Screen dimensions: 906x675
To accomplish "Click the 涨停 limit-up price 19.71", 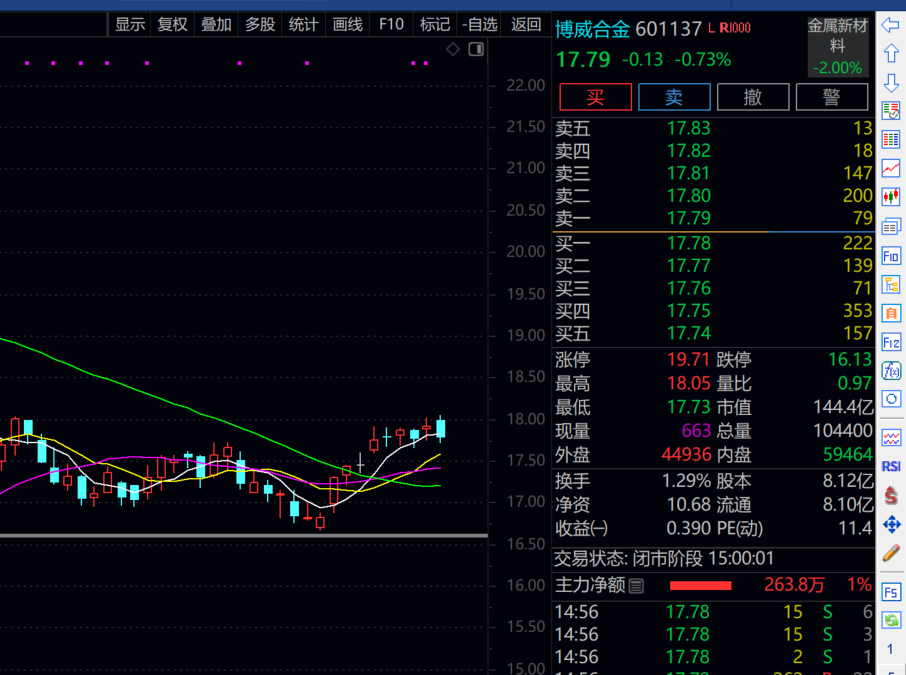I will [x=688, y=359].
